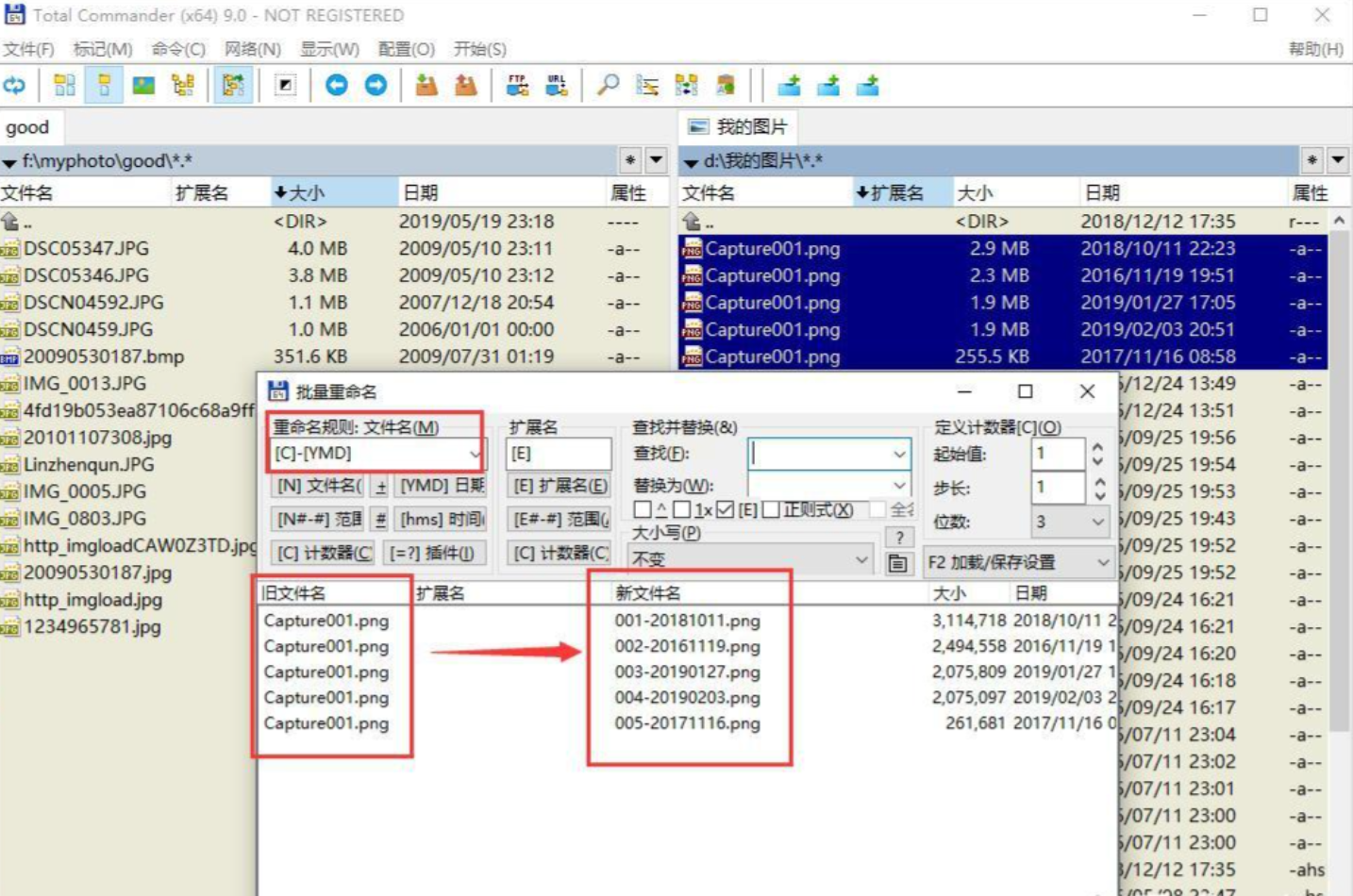Click the invert selection toolbar icon
The width and height of the screenshot is (1353, 896).
click(x=285, y=86)
